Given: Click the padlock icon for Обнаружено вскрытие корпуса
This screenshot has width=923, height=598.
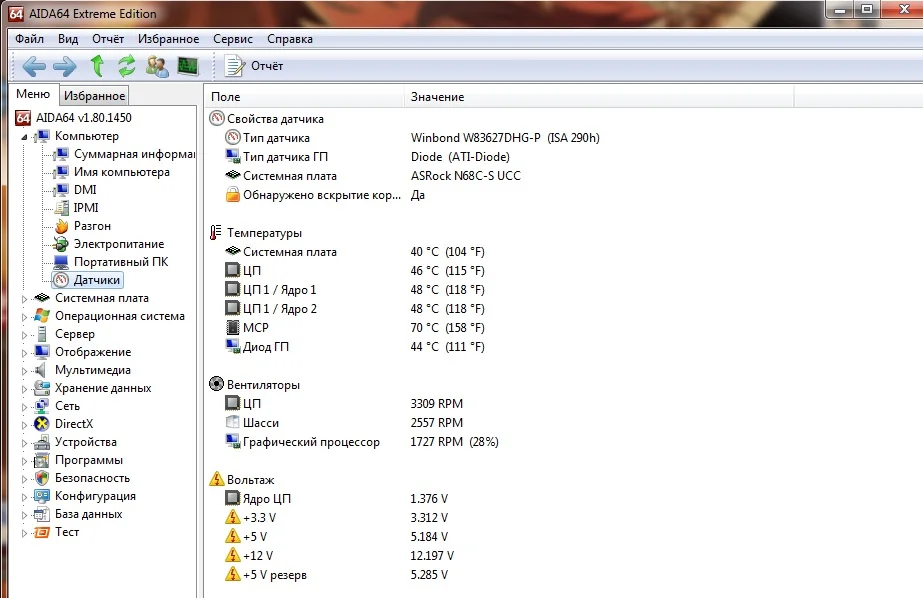Looking at the screenshot, I should 233,195.
